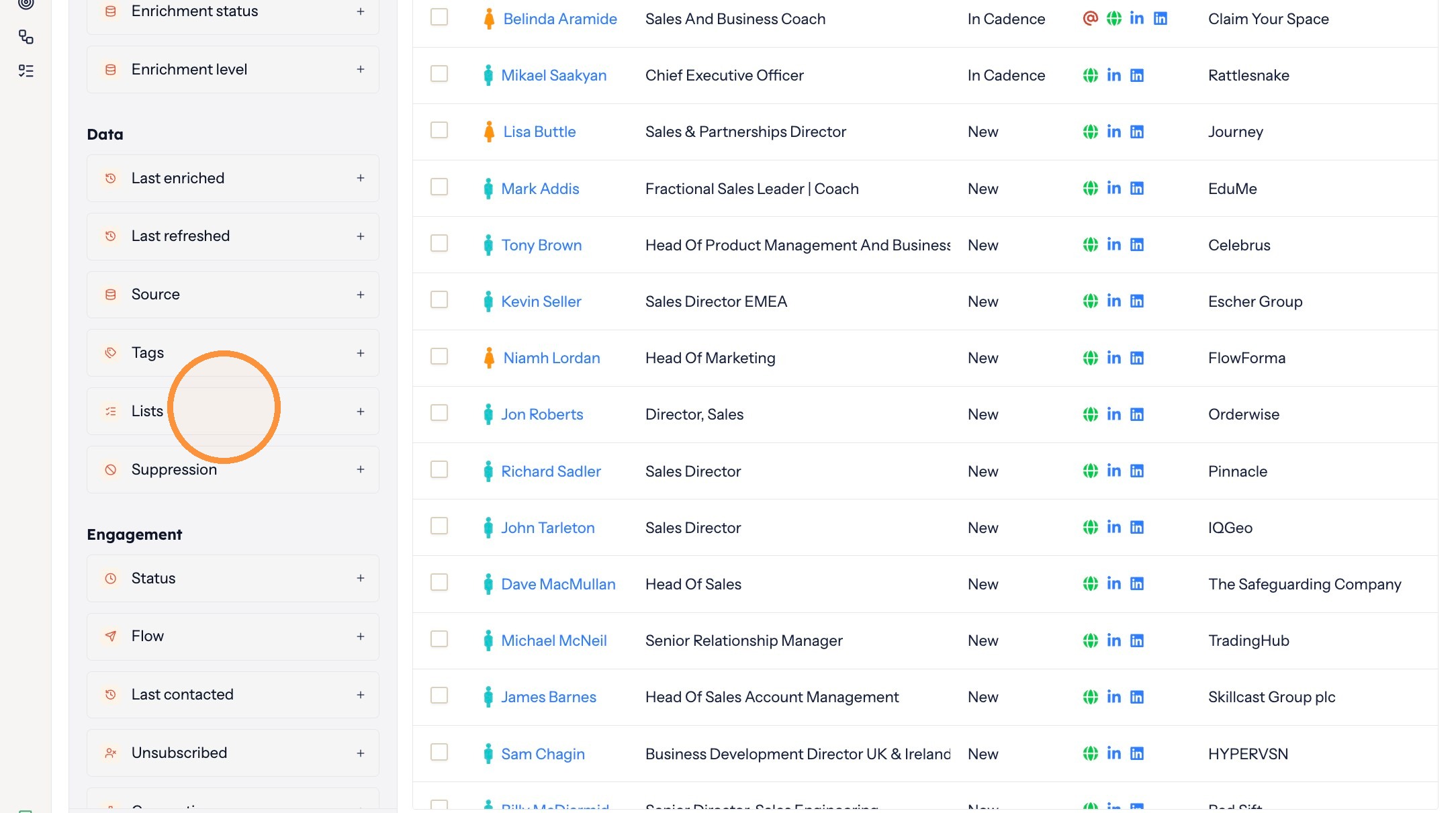Image resolution: width=1456 pixels, height=813 pixels.
Task: Select the checkbox for Richard Sadler
Action: [x=439, y=469]
